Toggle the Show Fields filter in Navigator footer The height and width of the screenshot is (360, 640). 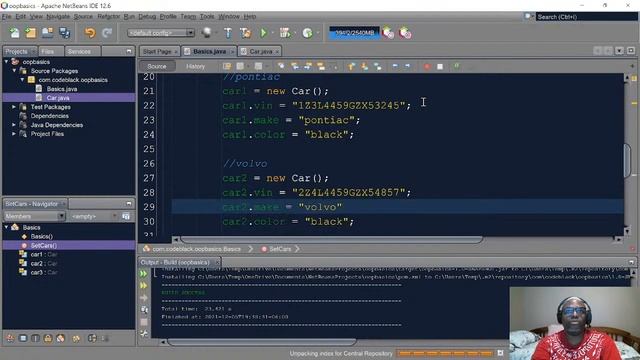click(x=23, y=338)
